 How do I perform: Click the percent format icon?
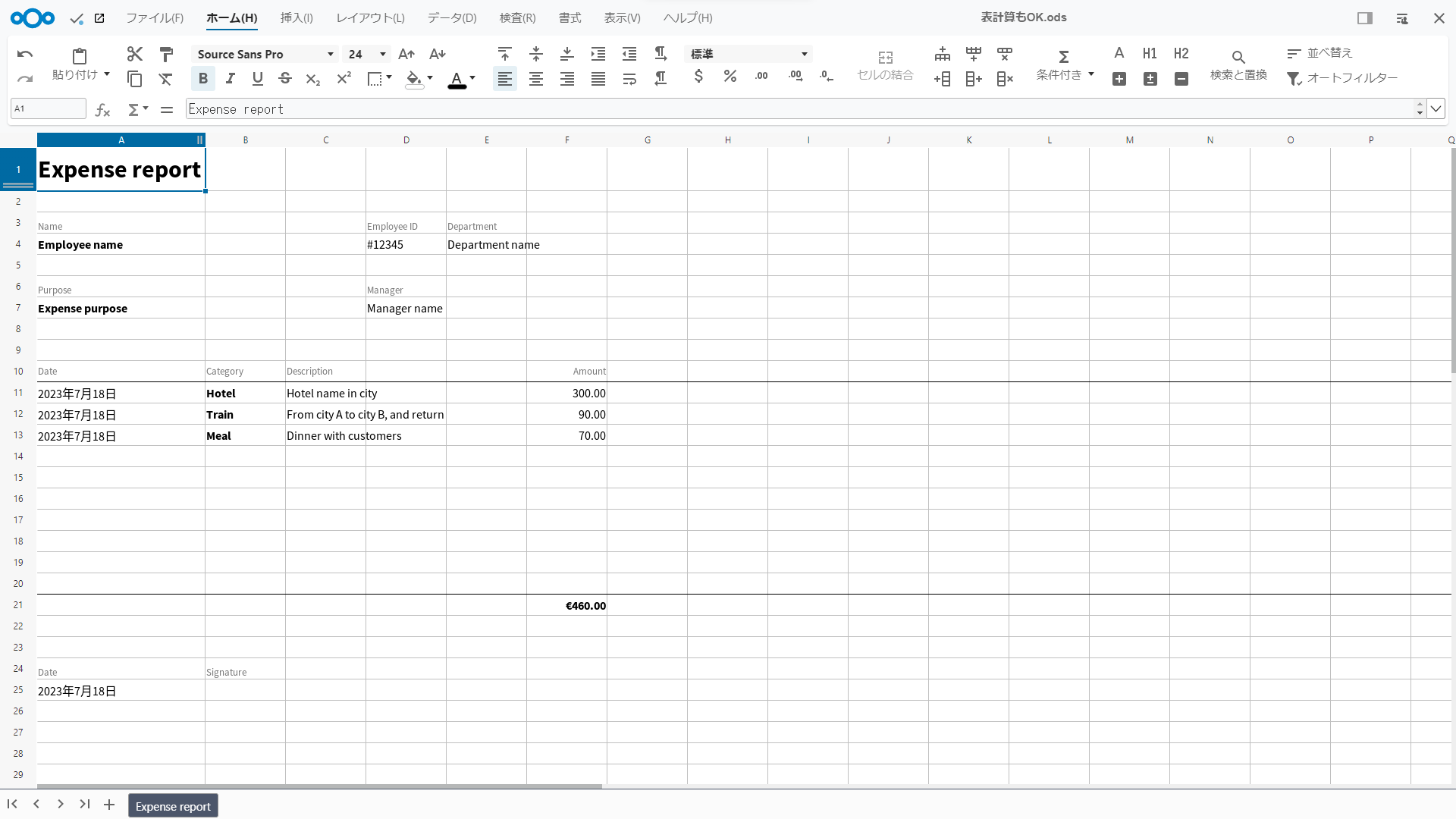pyautogui.click(x=730, y=77)
